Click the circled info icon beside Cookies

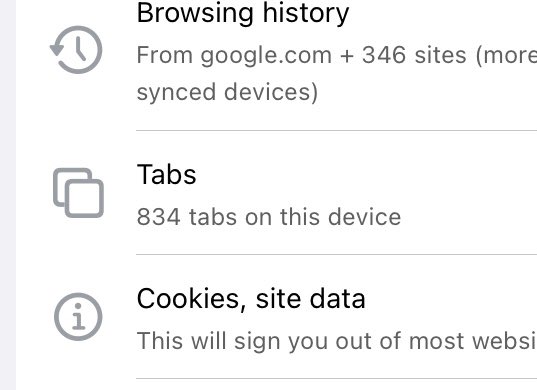pos(78,317)
